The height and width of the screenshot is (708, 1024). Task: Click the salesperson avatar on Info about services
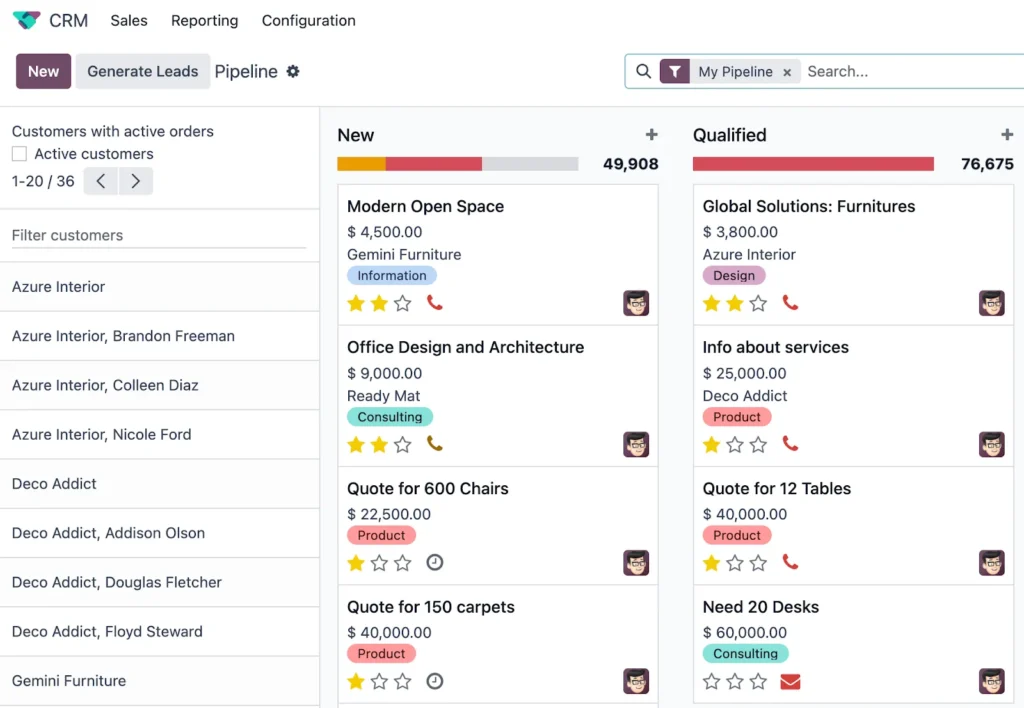(991, 444)
